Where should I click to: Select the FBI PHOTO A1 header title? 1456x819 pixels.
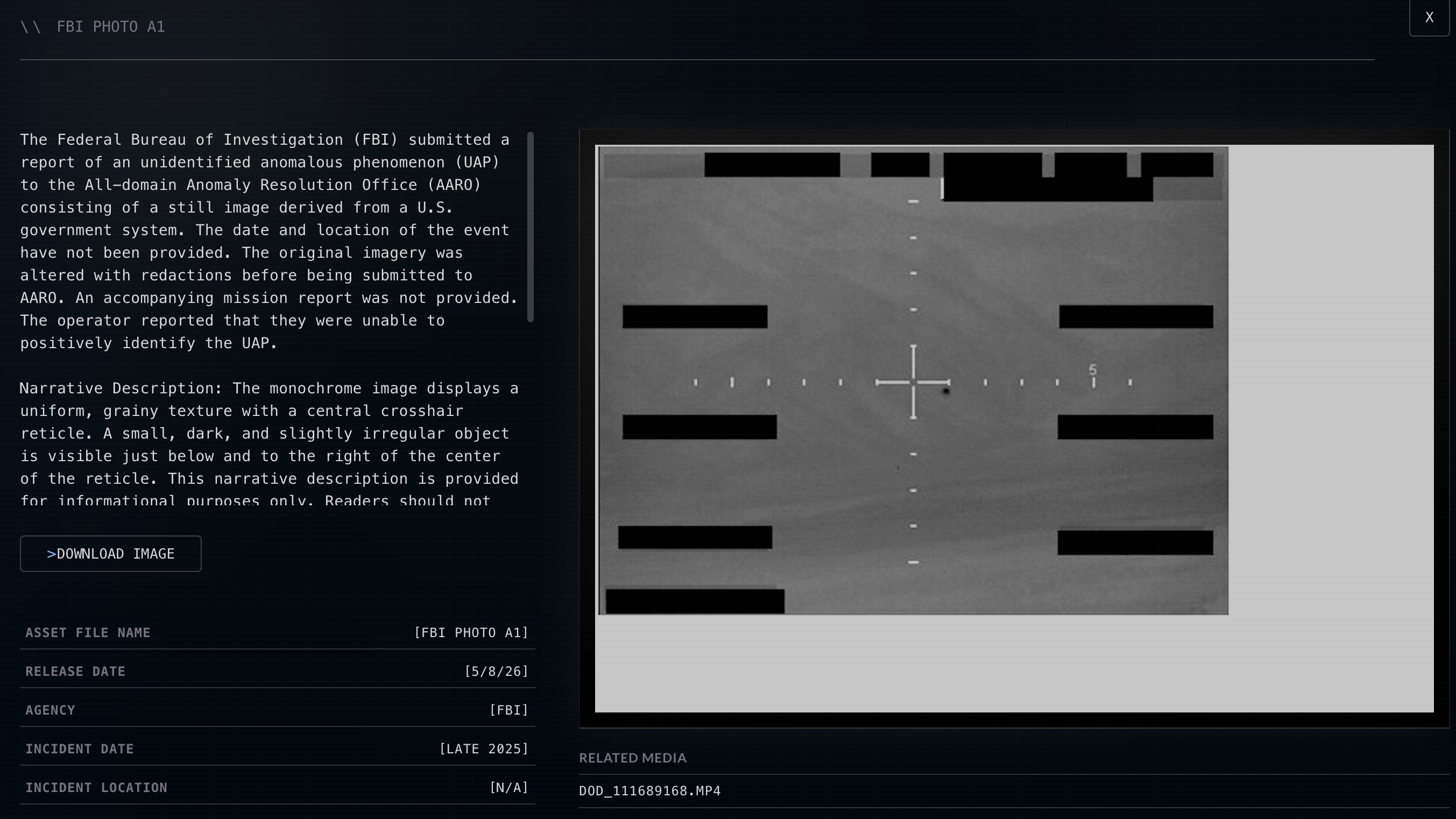111,26
